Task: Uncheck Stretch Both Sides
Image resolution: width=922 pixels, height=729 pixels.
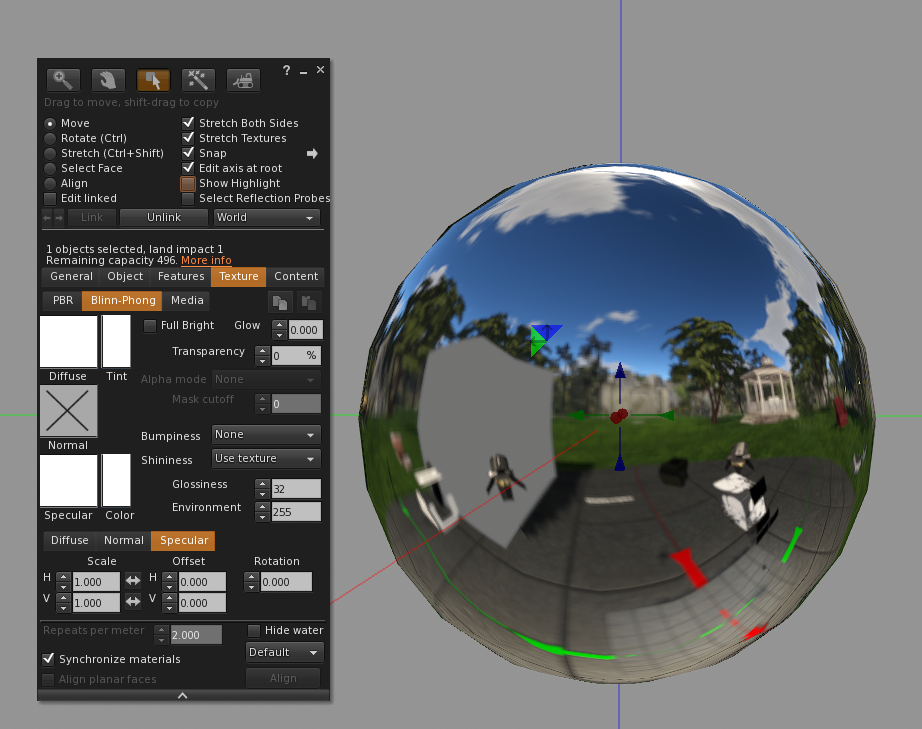Action: tap(188, 123)
